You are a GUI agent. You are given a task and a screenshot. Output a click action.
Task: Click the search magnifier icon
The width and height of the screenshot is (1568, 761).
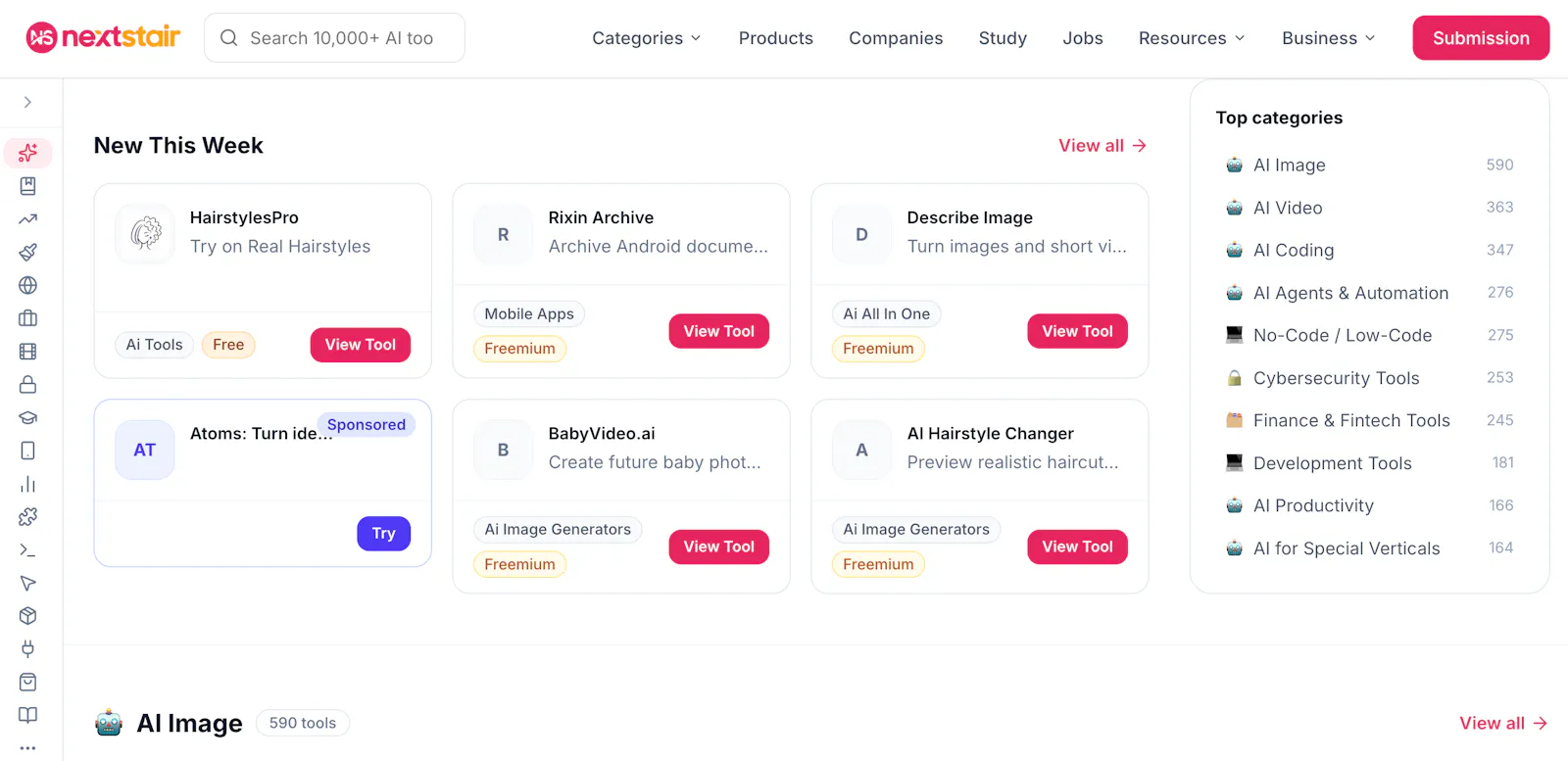coord(229,38)
